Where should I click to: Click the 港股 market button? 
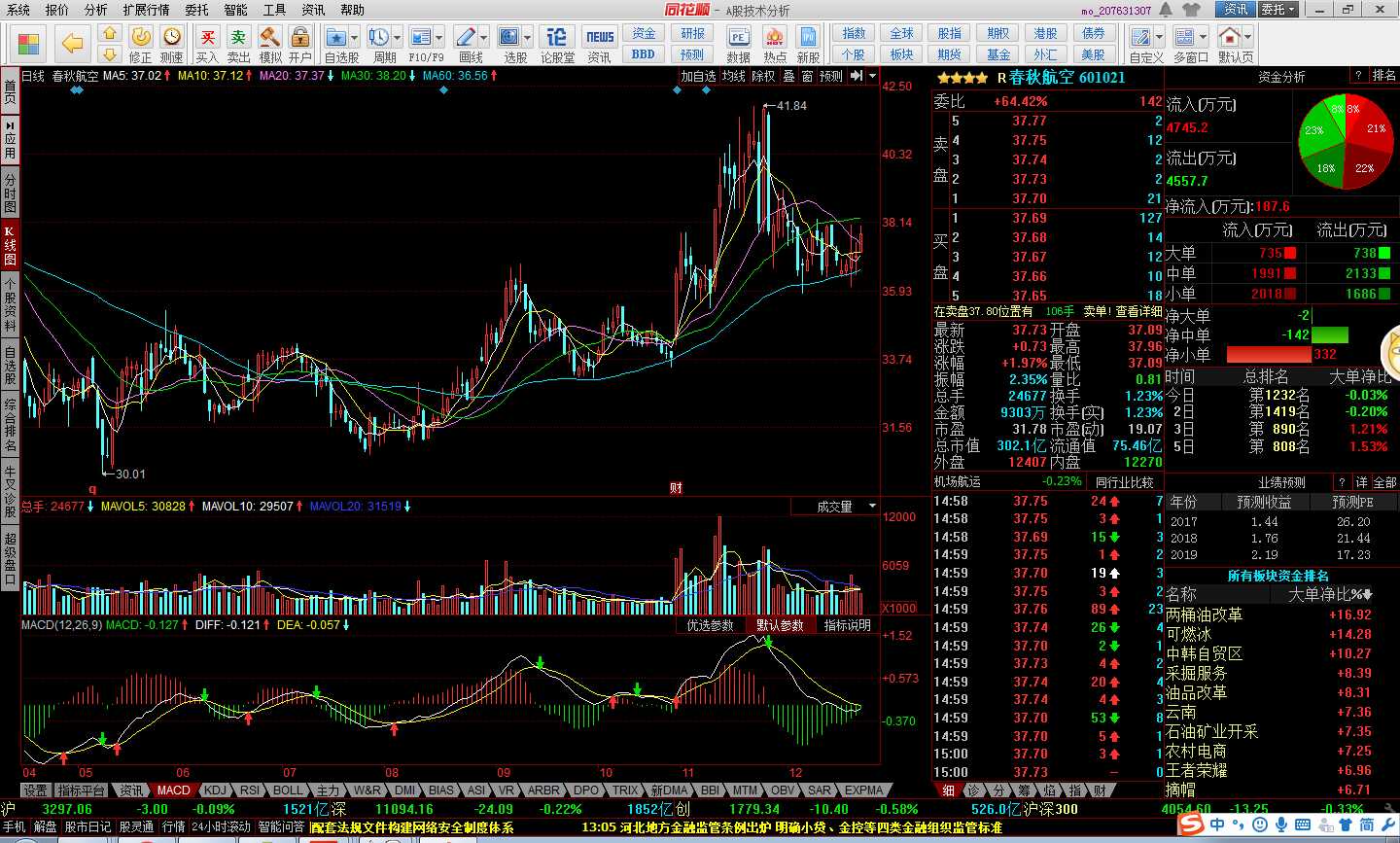point(1046,34)
